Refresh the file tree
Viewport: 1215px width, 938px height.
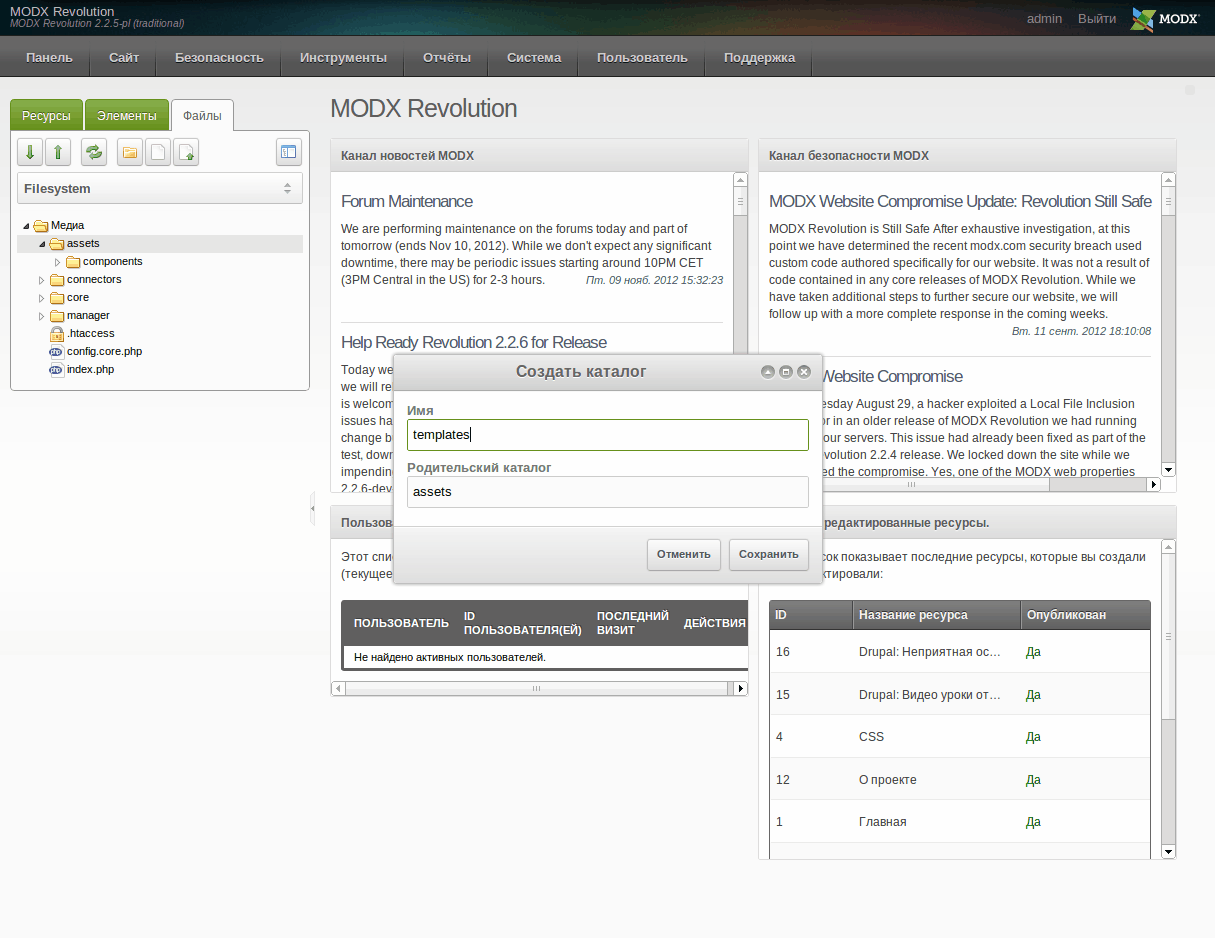click(x=94, y=152)
